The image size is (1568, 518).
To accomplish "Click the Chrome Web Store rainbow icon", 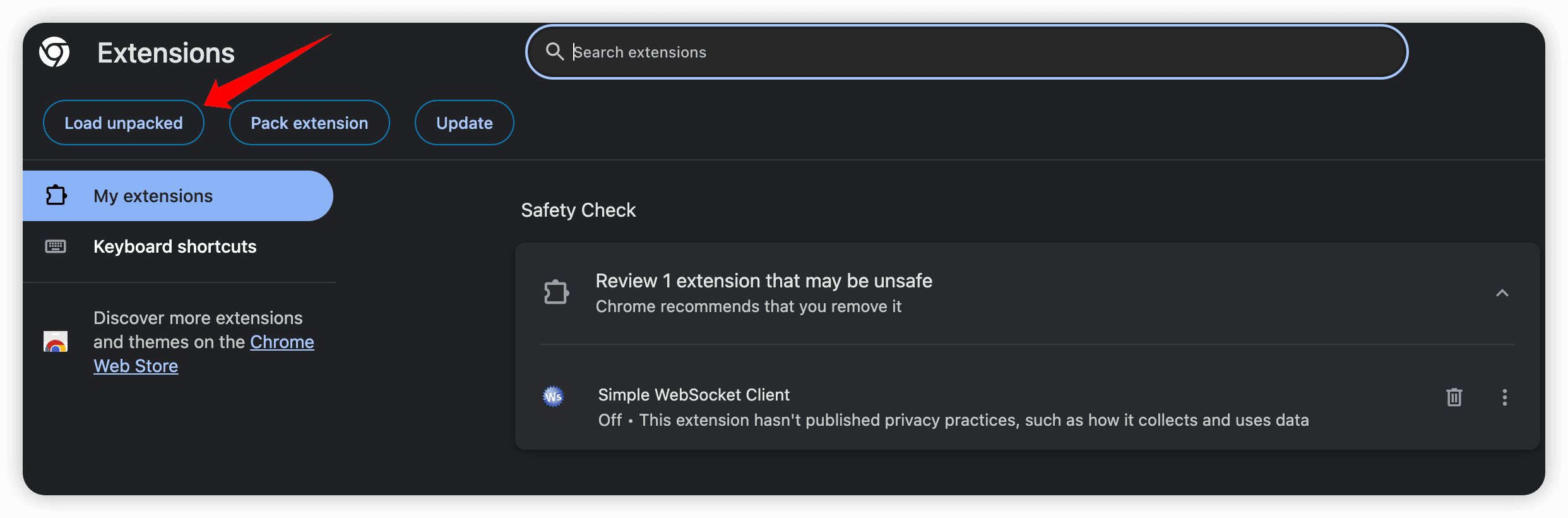I will [56, 342].
